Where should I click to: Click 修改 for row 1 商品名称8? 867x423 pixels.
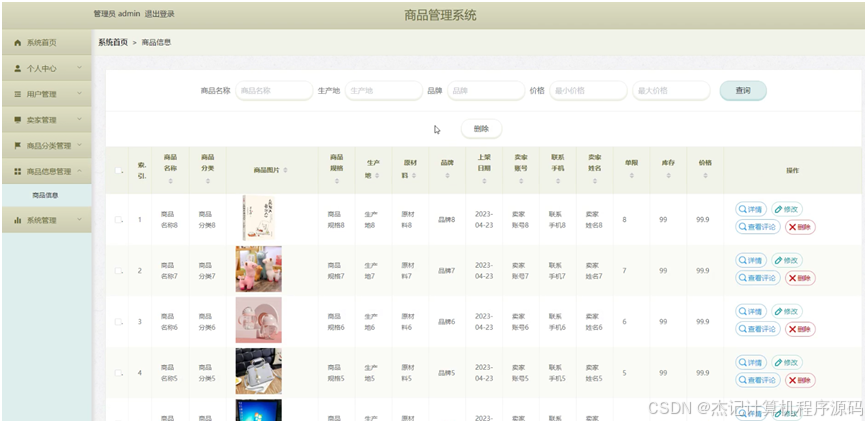click(x=787, y=210)
